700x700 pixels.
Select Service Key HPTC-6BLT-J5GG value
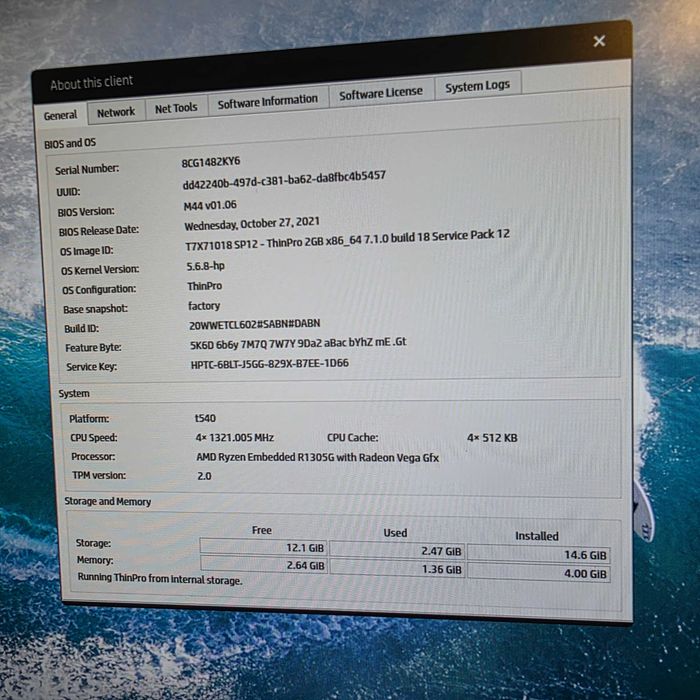[x=270, y=364]
